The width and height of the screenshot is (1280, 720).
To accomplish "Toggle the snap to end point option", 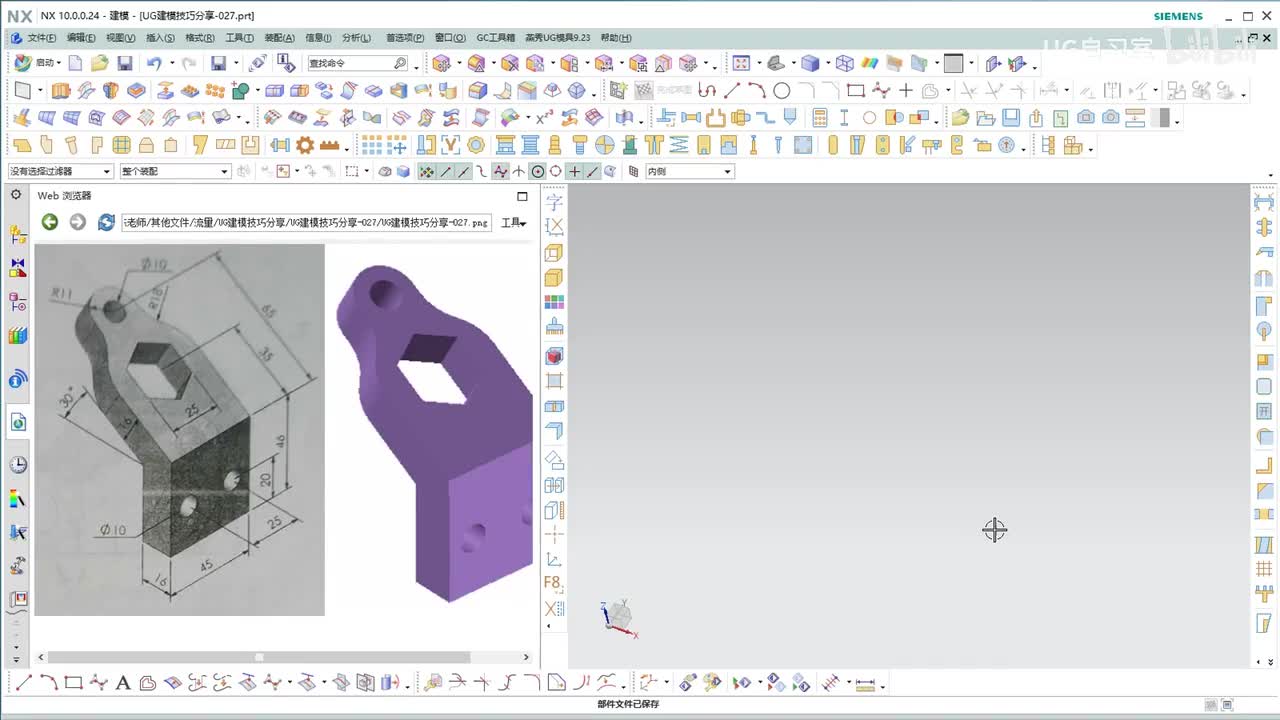I will tap(446, 171).
